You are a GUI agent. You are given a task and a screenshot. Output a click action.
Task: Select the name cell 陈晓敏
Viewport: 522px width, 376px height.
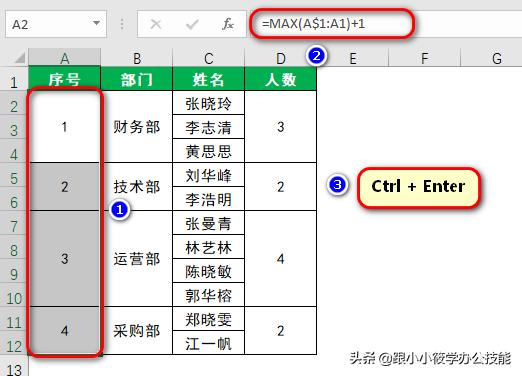(209, 271)
